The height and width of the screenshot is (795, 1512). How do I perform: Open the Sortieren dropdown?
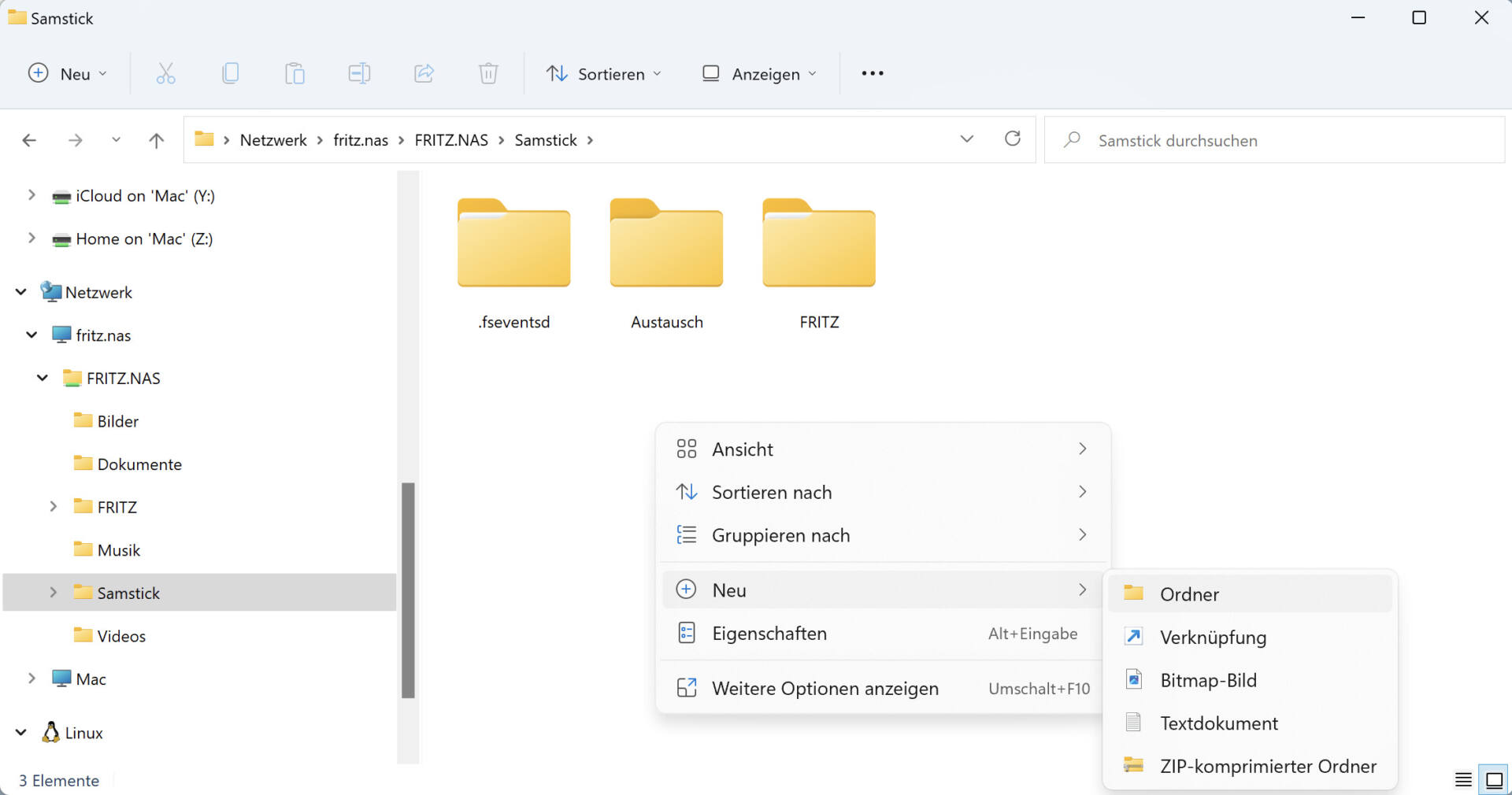point(604,74)
